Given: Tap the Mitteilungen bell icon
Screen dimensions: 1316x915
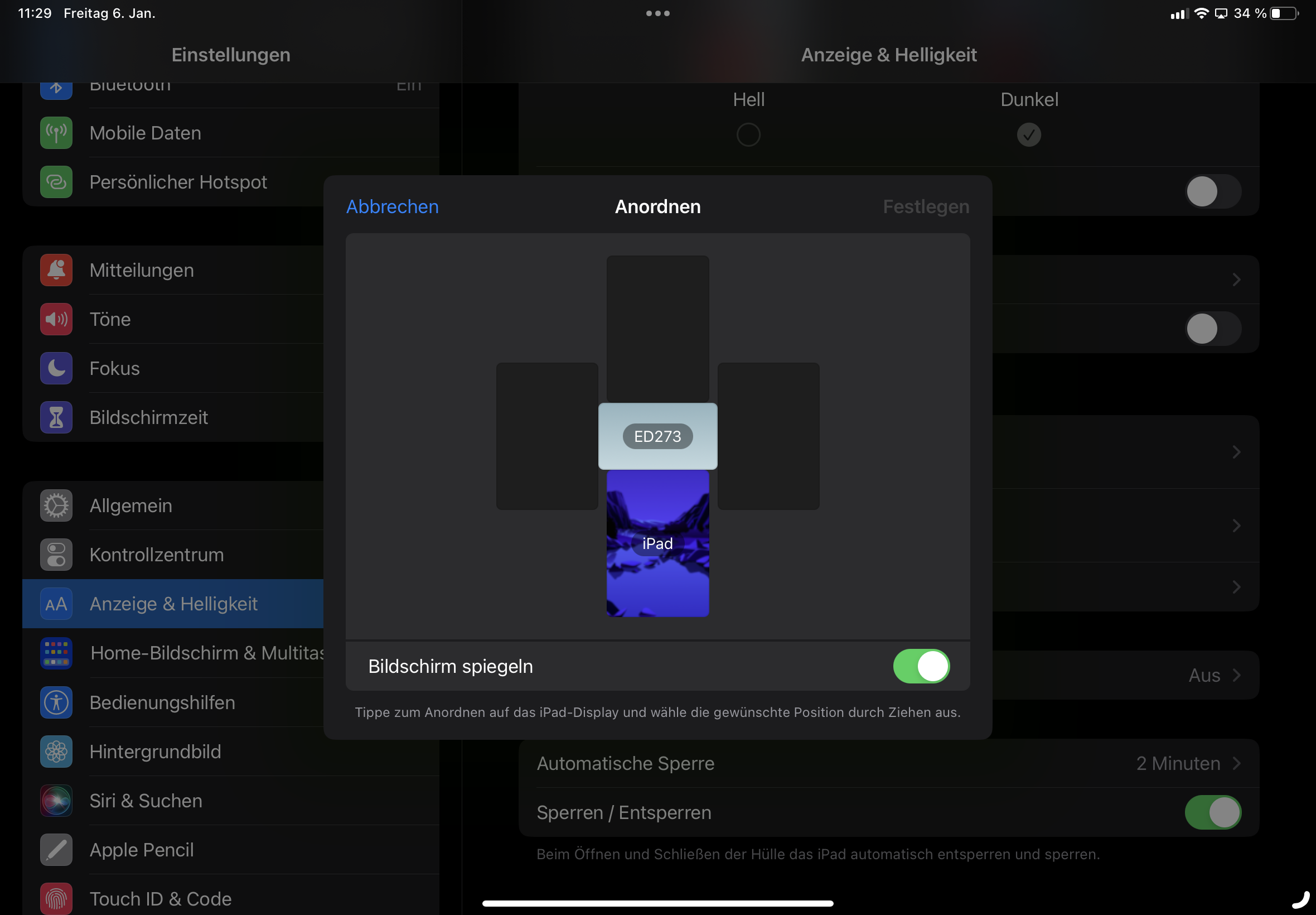Looking at the screenshot, I should coord(56,270).
